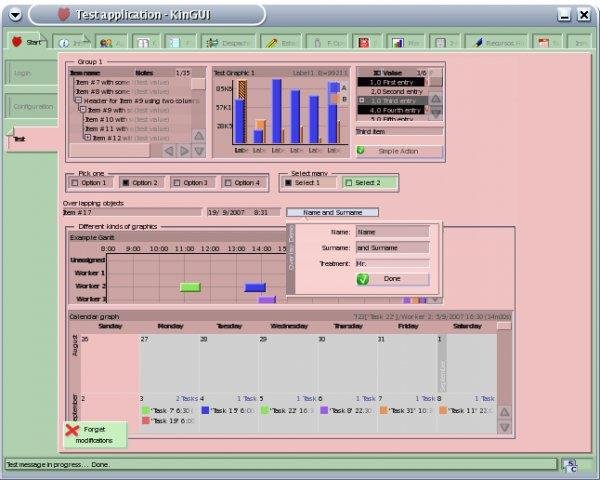The width and height of the screenshot is (600, 480).
Task: Click the status bar icon at bottom right
Action: pos(571,465)
